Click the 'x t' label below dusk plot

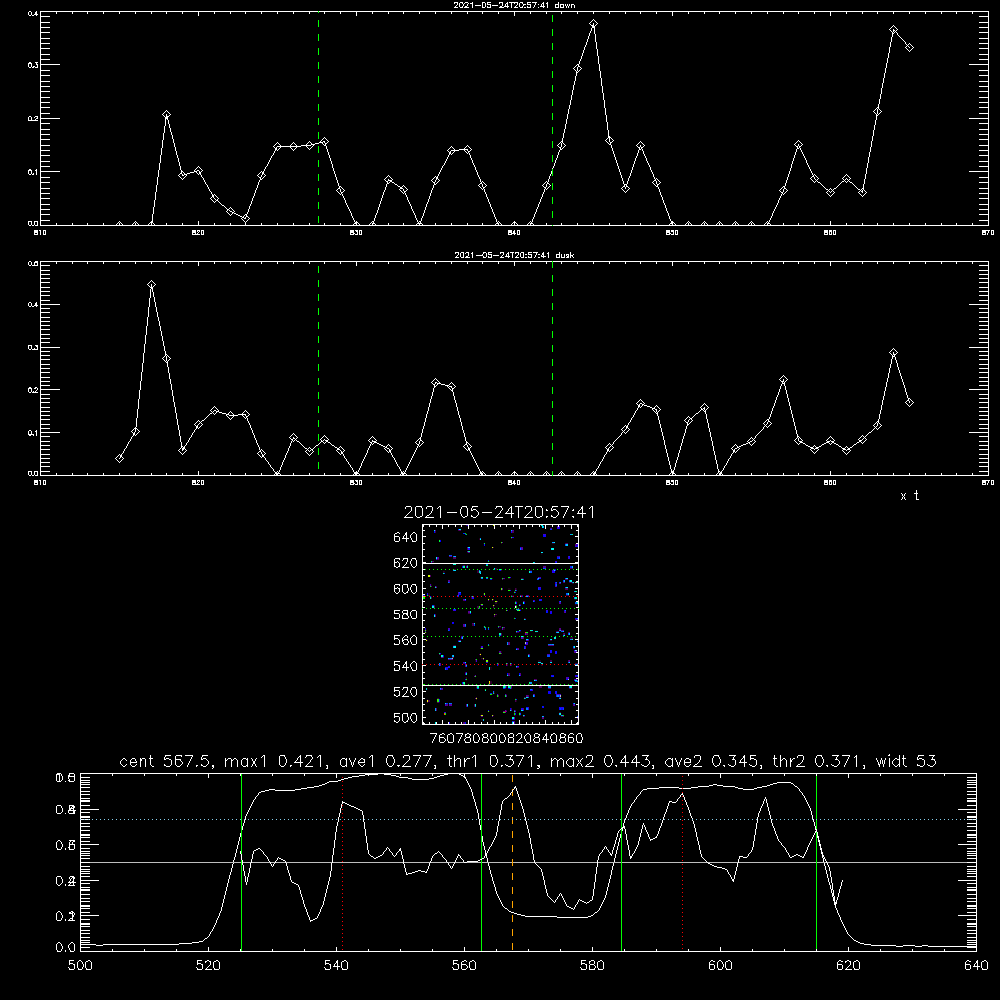pyautogui.click(x=910, y=496)
